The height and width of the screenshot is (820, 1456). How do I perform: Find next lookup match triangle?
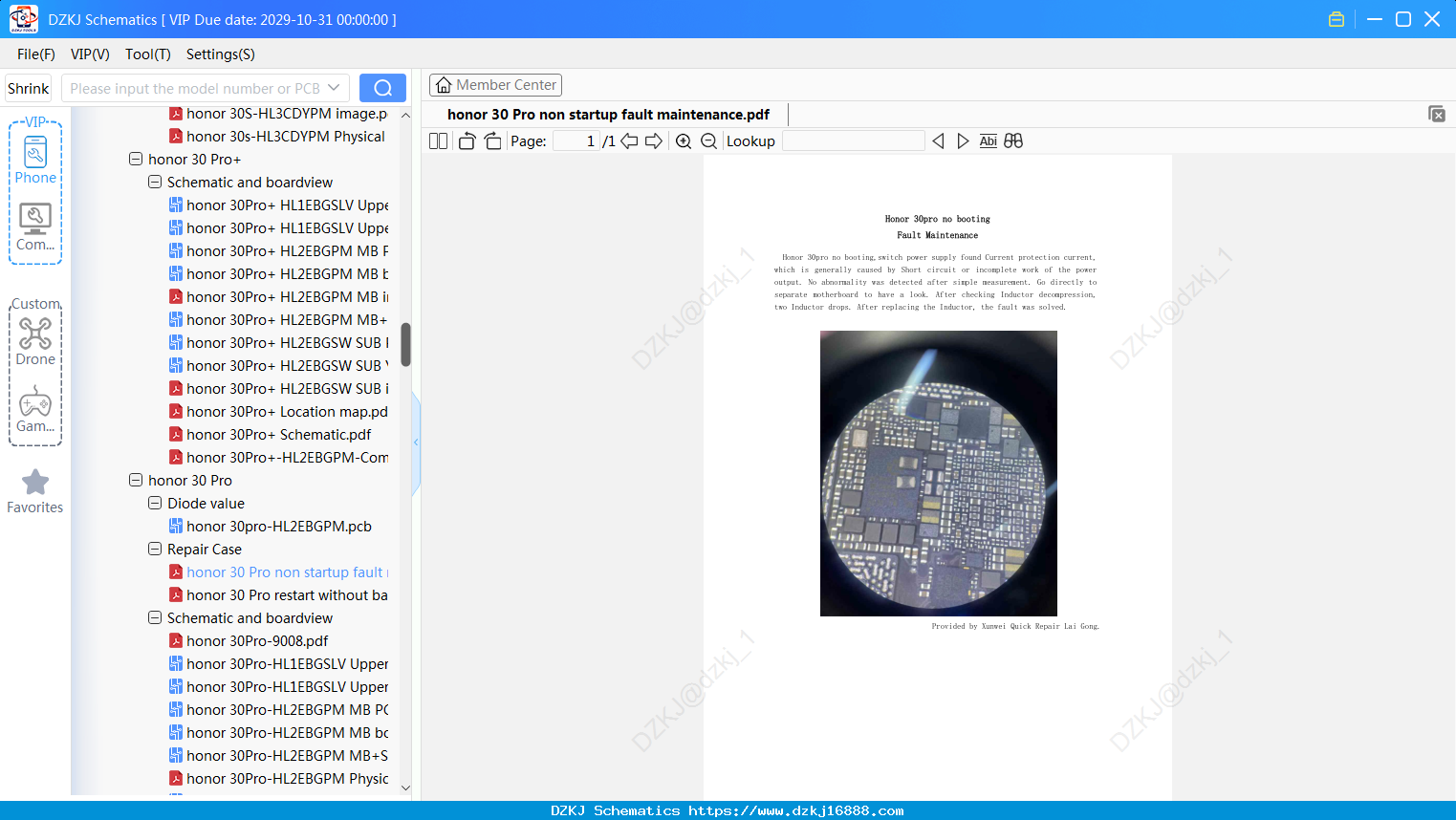[963, 141]
